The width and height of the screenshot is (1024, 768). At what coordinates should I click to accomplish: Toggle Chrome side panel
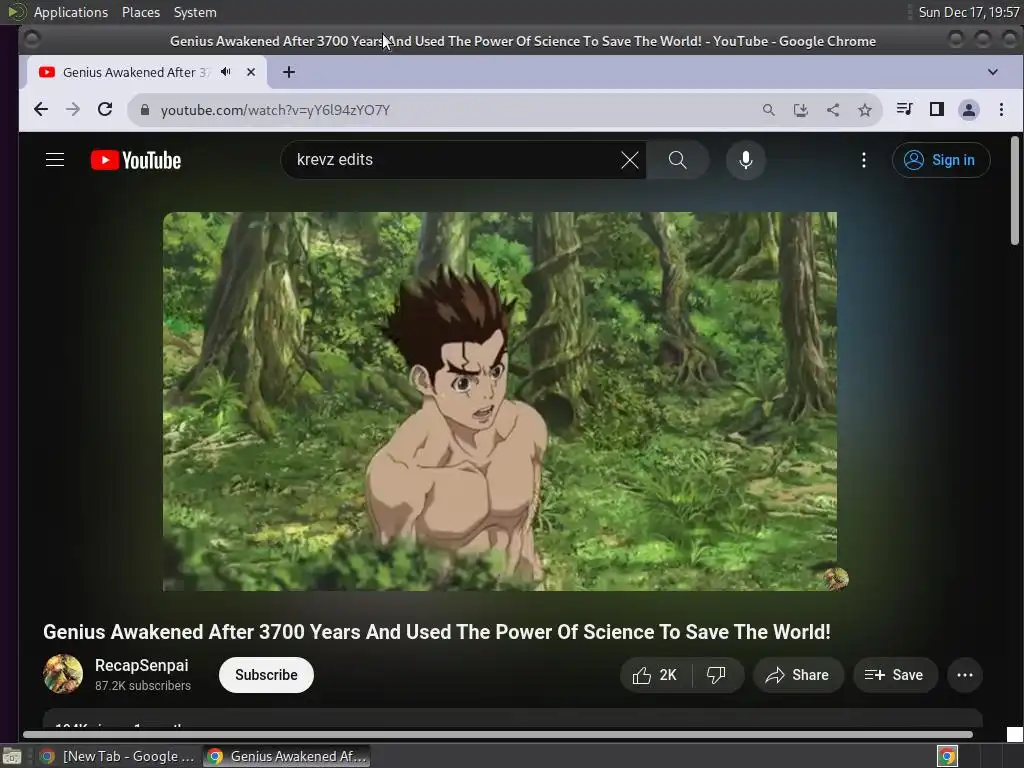(936, 109)
